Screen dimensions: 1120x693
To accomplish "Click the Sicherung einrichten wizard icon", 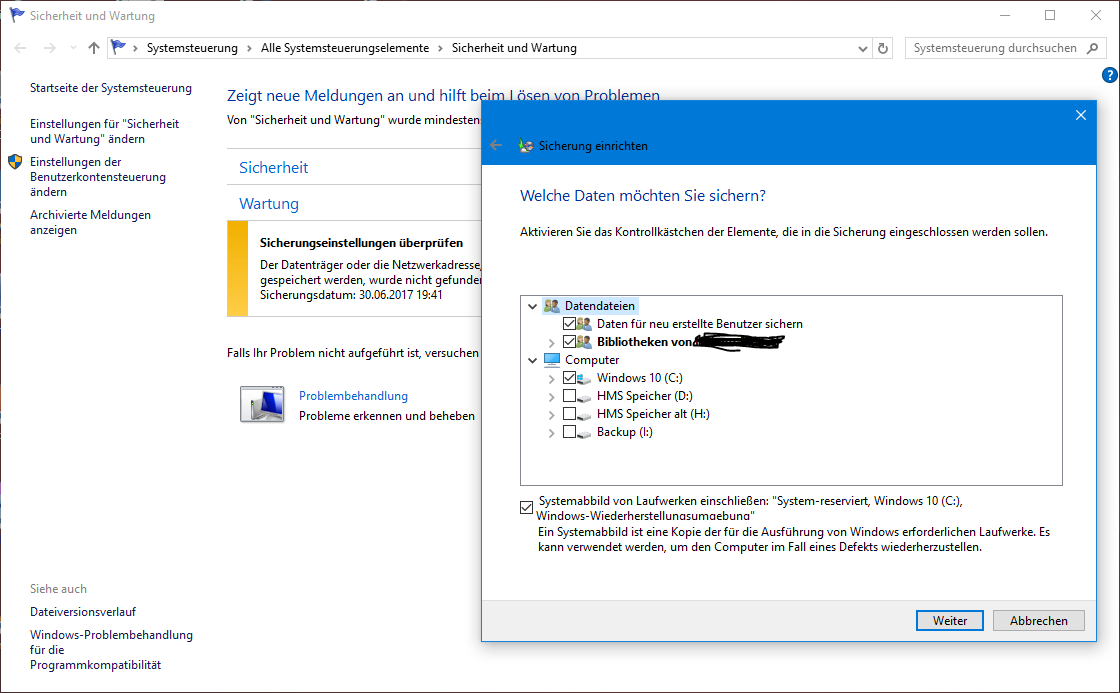I will [526, 146].
